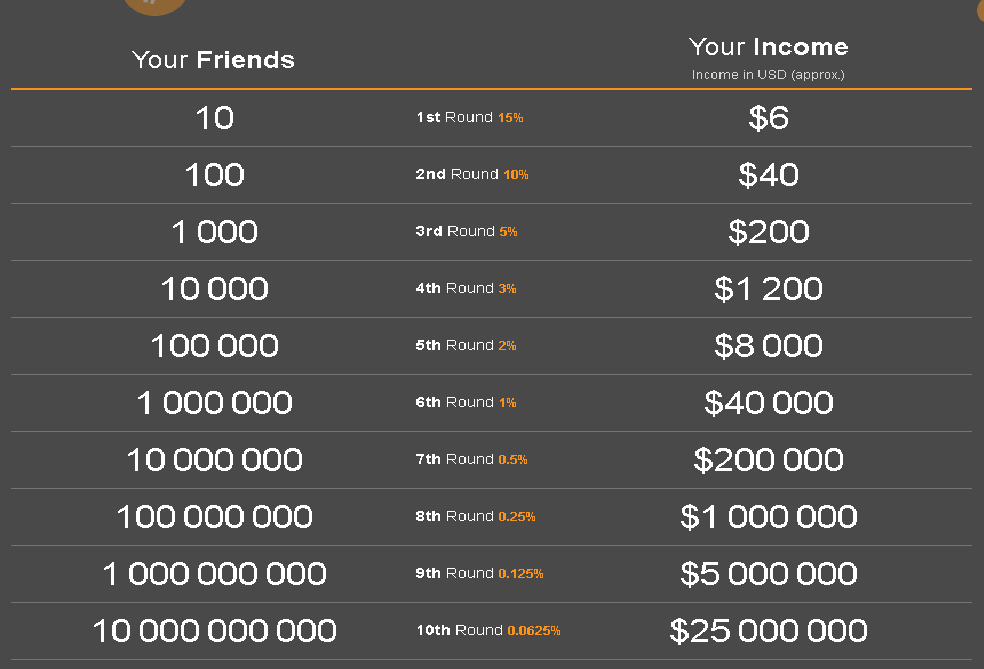The image size is (984, 669).
Task: Select the $40 000 income amount
Action: click(768, 403)
